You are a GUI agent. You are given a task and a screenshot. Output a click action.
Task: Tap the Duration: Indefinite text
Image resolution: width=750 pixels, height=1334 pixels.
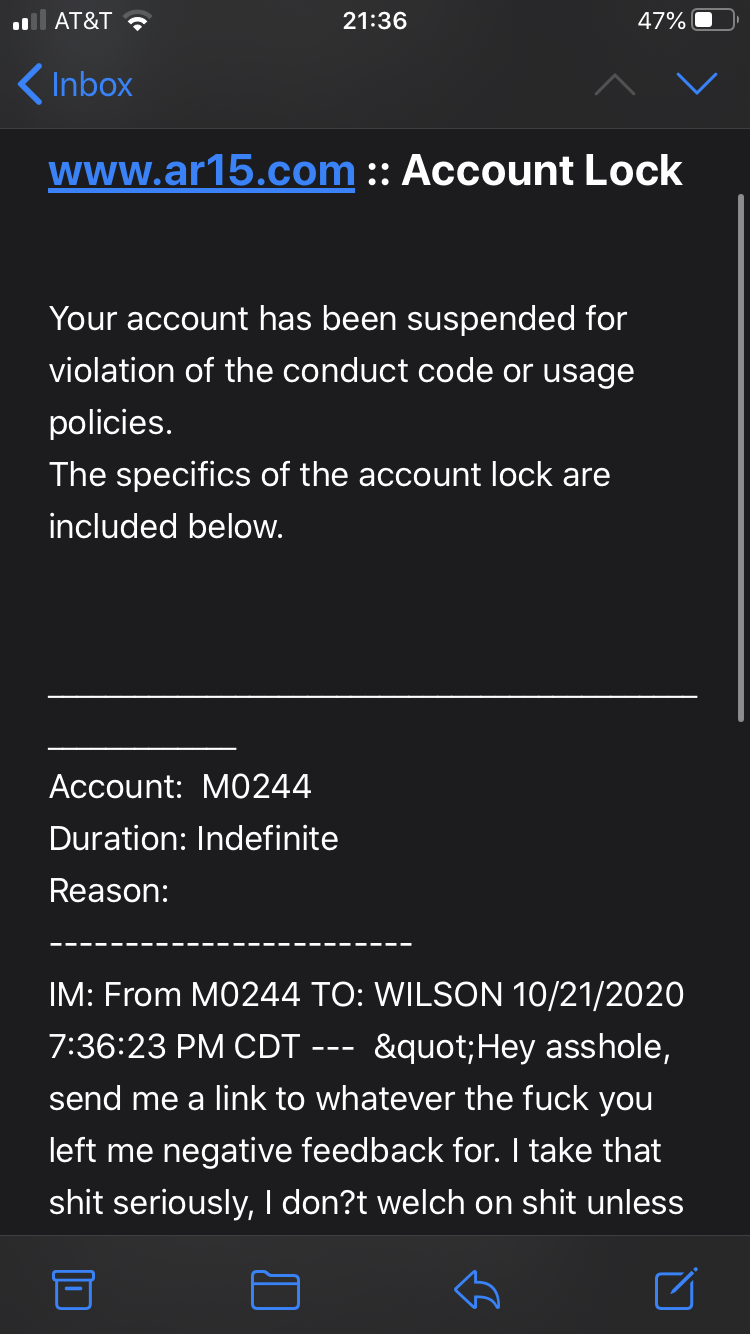(x=194, y=838)
